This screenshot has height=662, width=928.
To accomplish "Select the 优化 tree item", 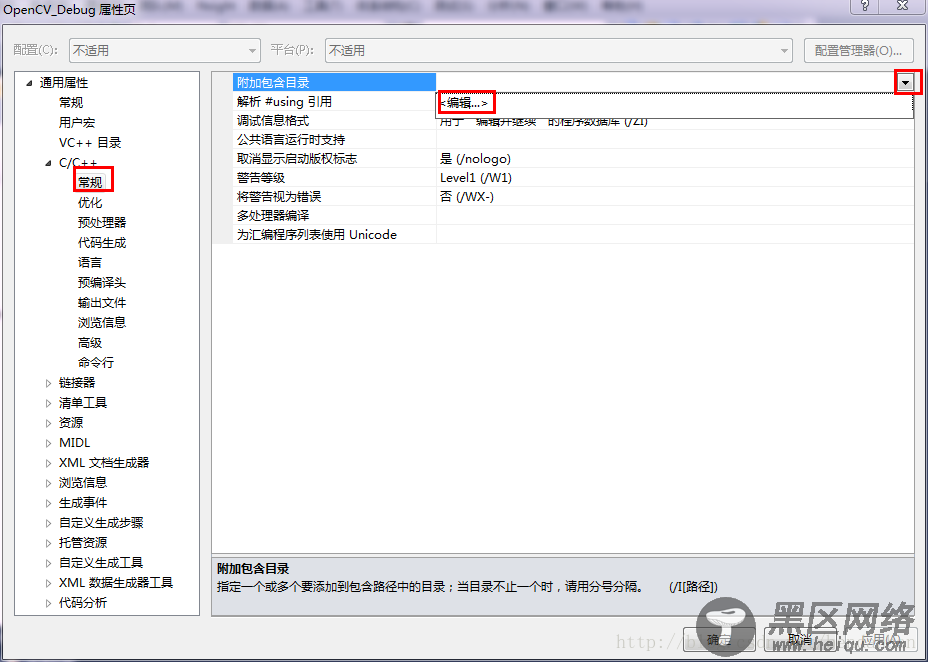I will coord(90,202).
